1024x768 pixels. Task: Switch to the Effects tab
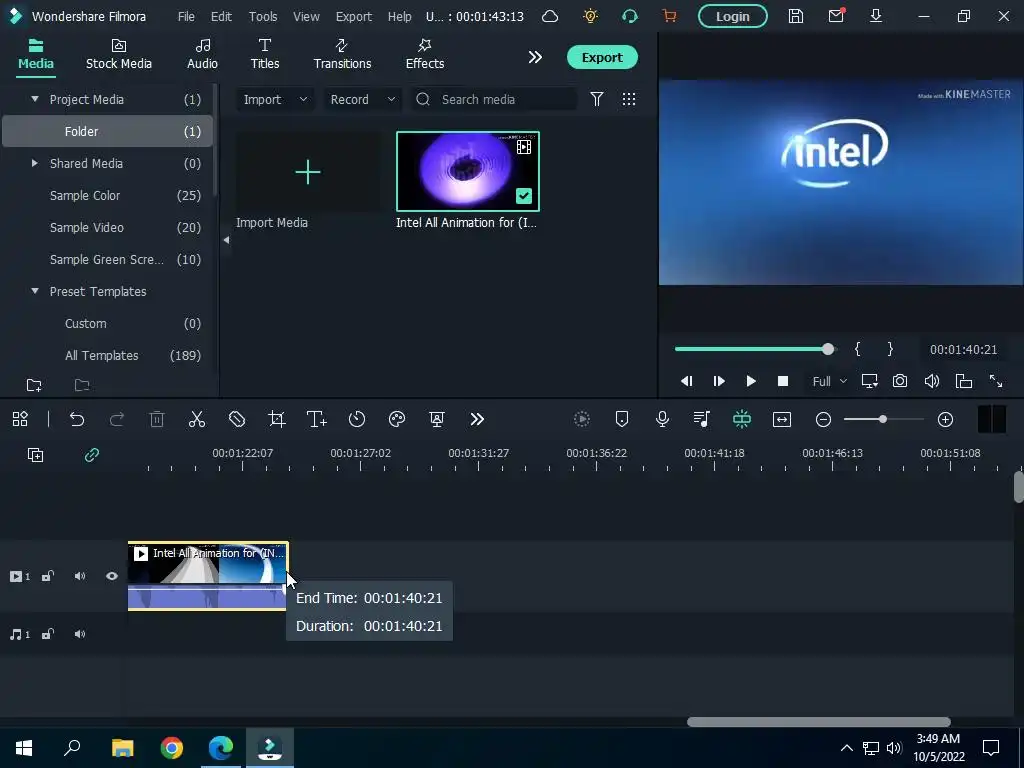[x=424, y=54]
